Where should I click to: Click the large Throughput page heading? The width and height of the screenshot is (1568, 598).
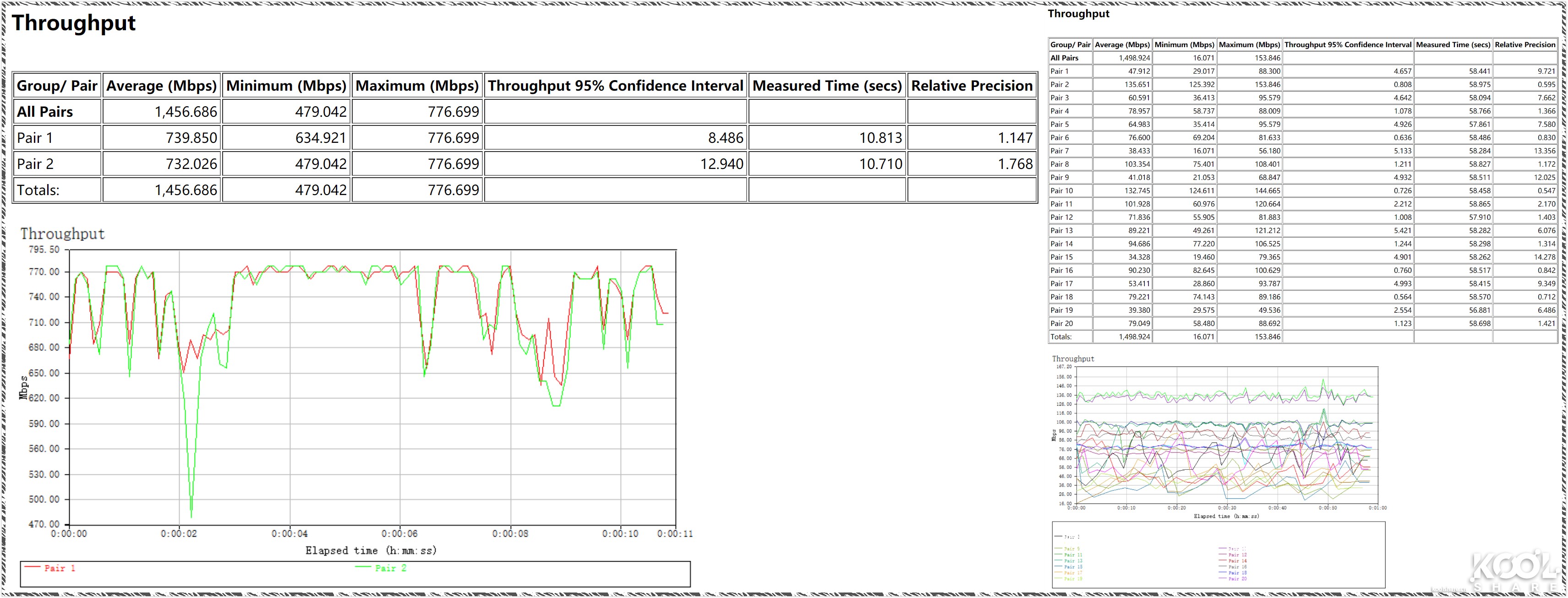point(74,23)
